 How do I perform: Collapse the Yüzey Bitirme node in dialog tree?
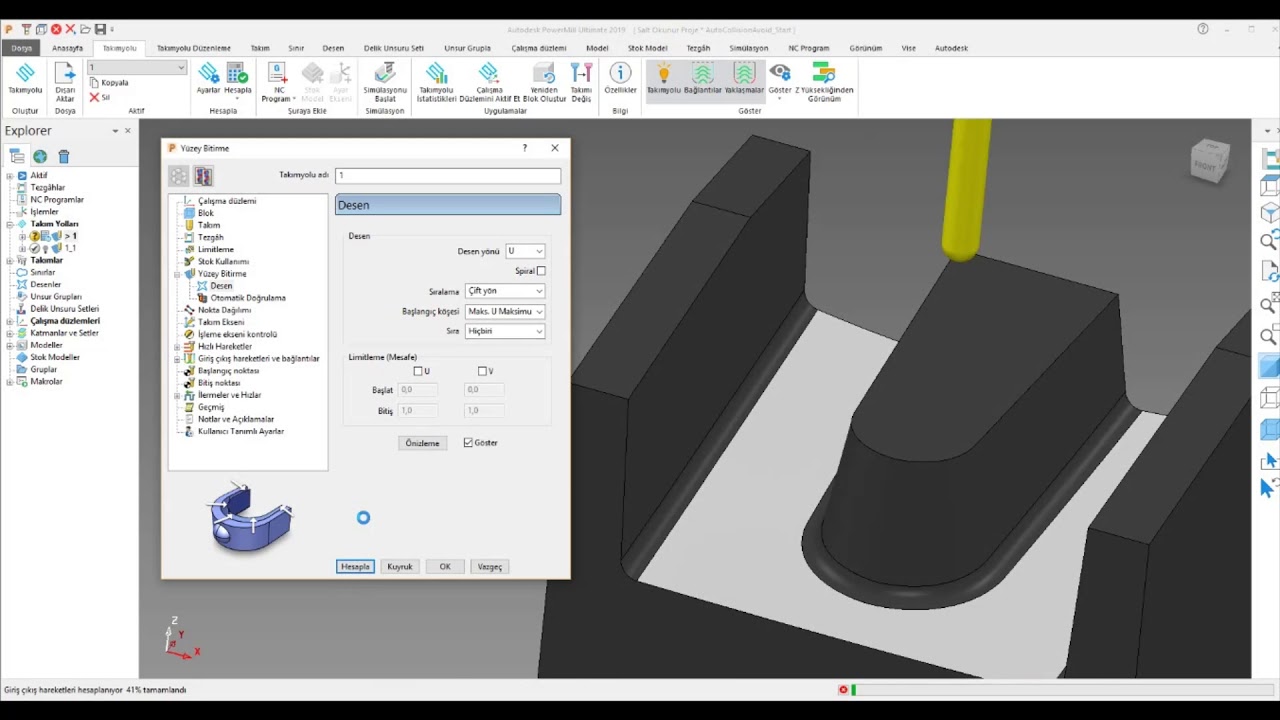177,274
